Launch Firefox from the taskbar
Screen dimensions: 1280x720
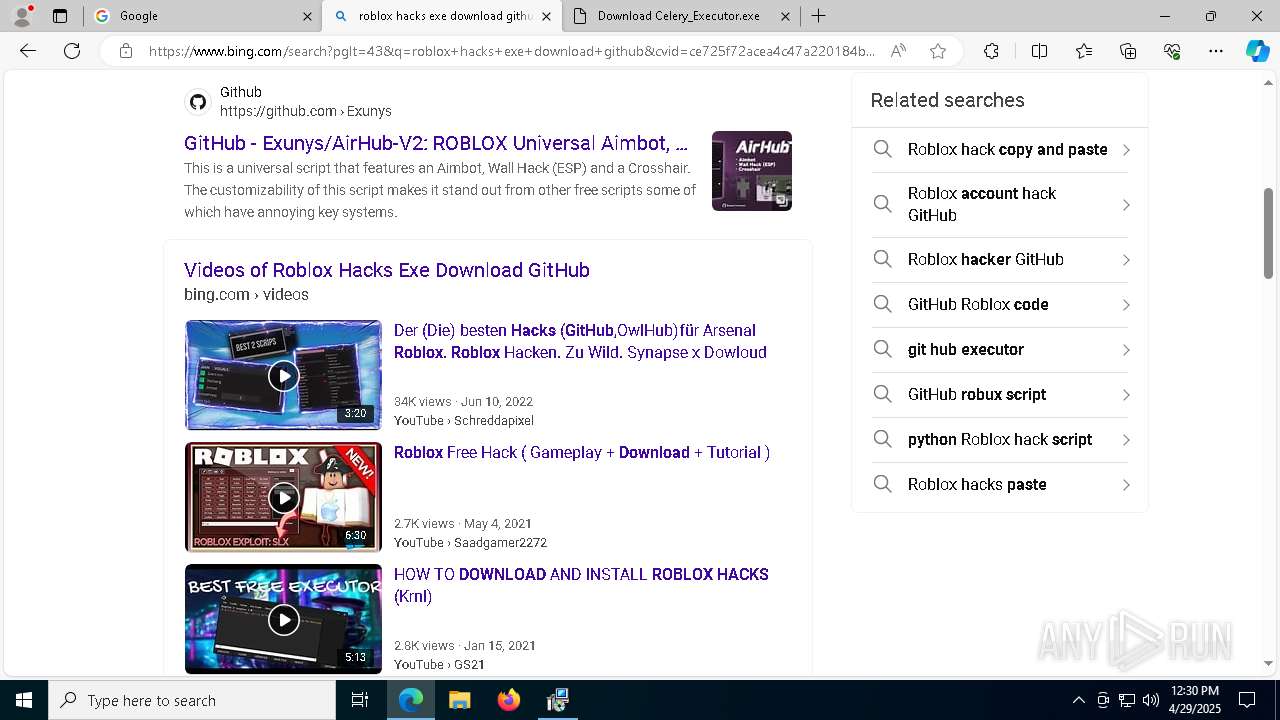click(x=508, y=700)
